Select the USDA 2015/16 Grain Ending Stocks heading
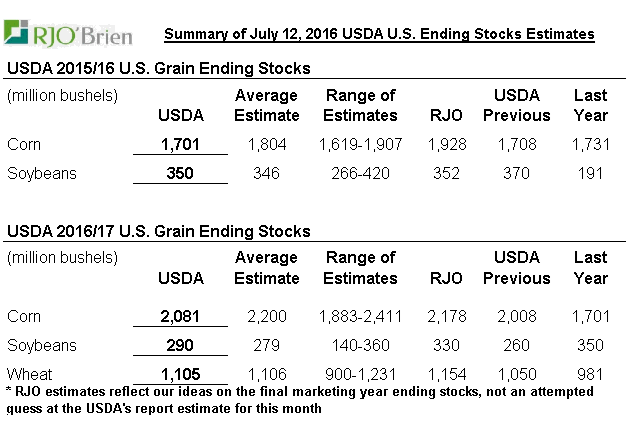Screen dimensions: 630x430 [159, 68]
